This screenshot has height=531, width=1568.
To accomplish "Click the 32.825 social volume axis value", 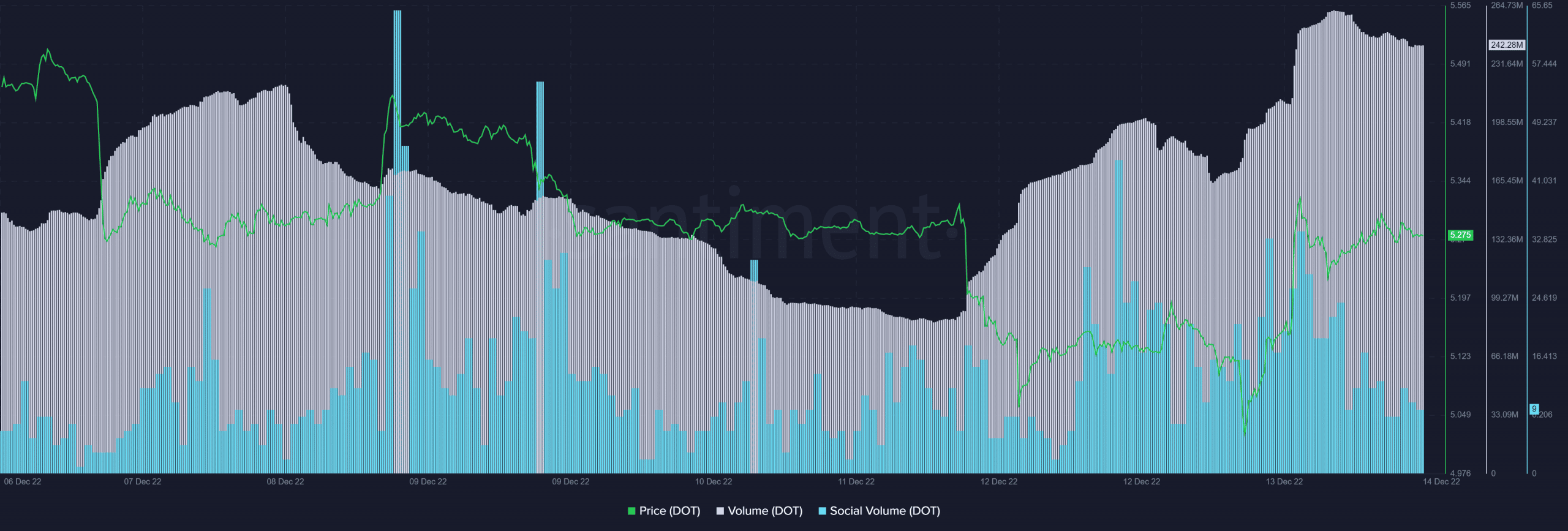I will tap(1544, 239).
